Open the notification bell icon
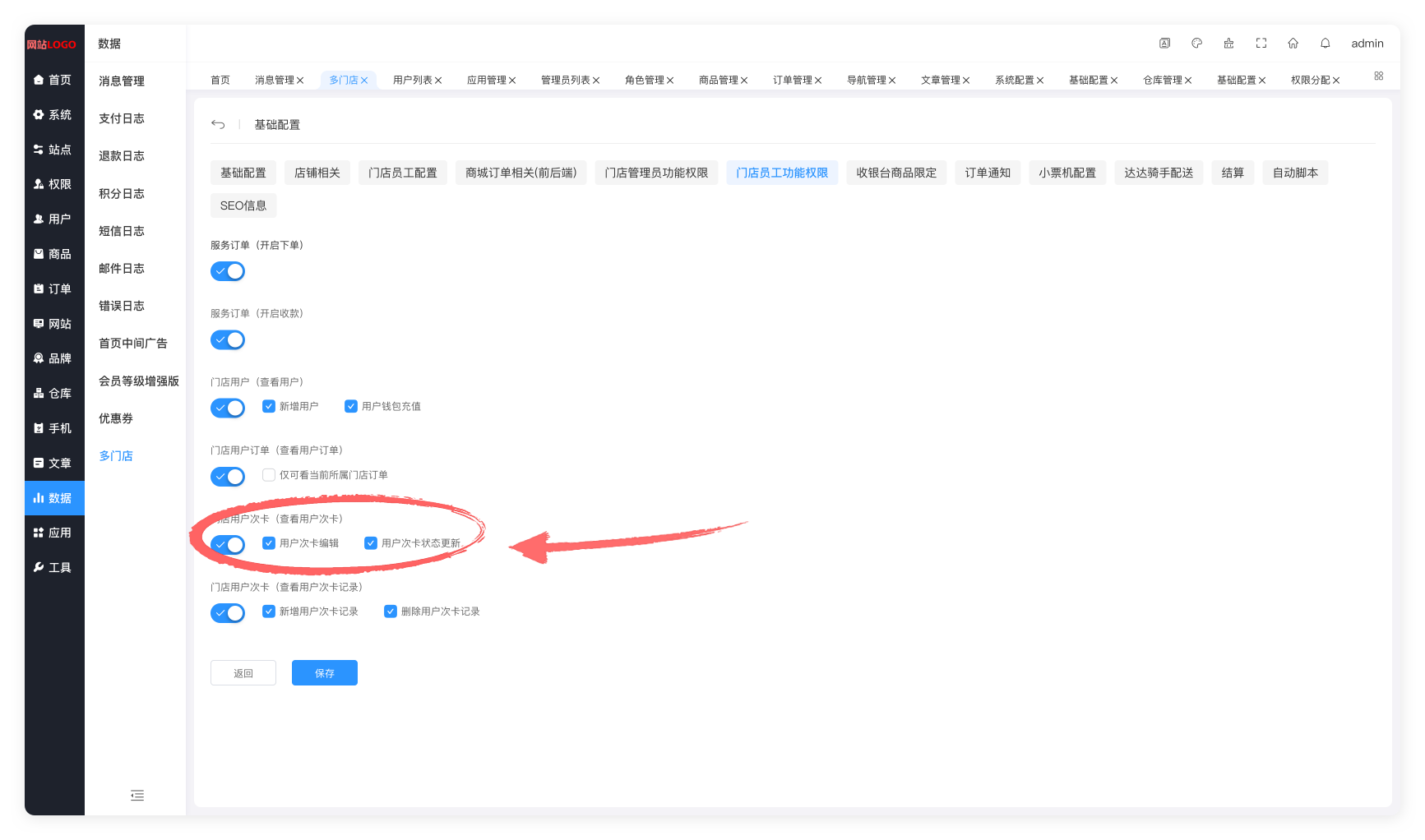The image size is (1425, 840). click(x=1325, y=44)
